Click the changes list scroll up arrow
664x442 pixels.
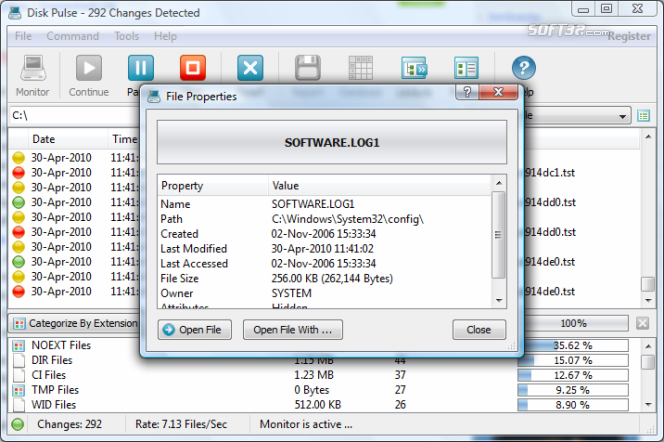tap(648, 137)
